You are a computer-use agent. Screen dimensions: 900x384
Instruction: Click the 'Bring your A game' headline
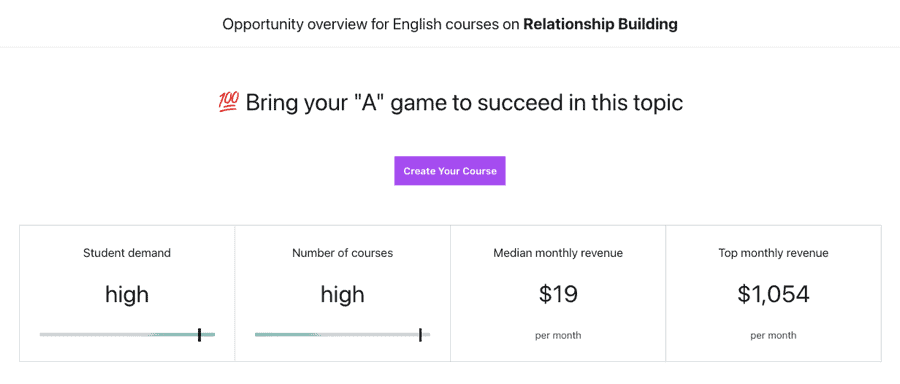[464, 103]
